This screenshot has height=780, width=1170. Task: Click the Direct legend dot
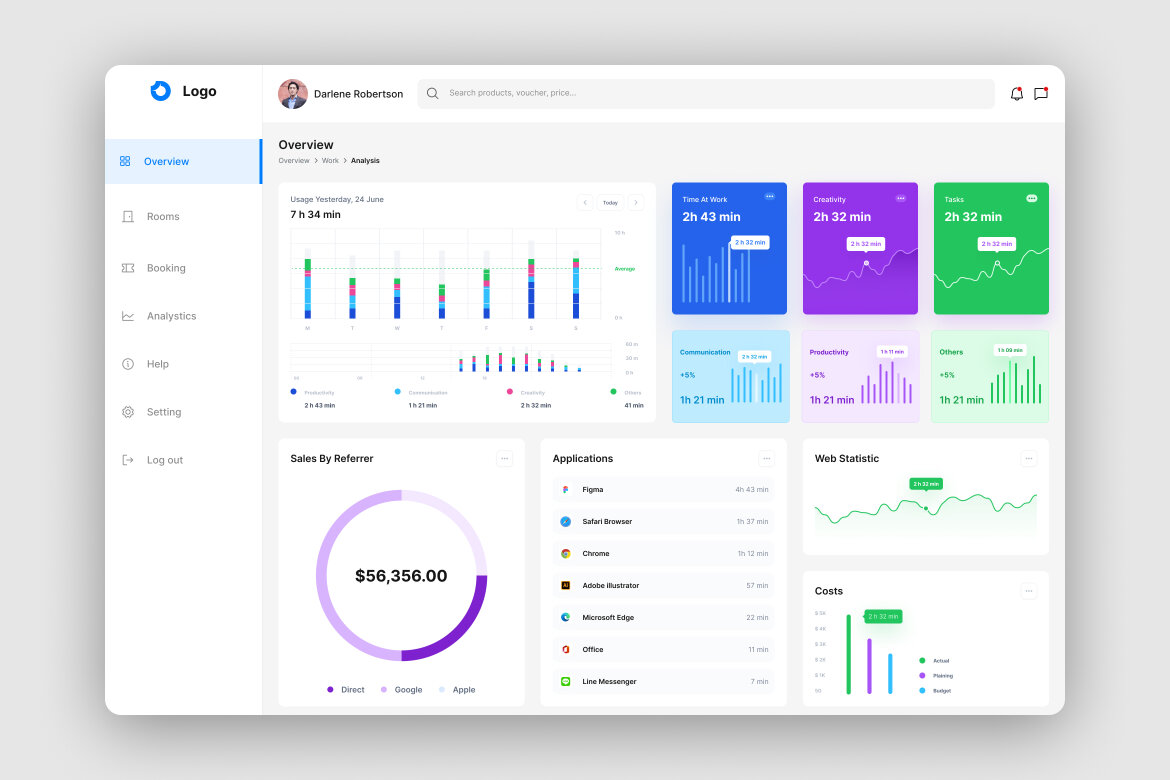[330, 690]
